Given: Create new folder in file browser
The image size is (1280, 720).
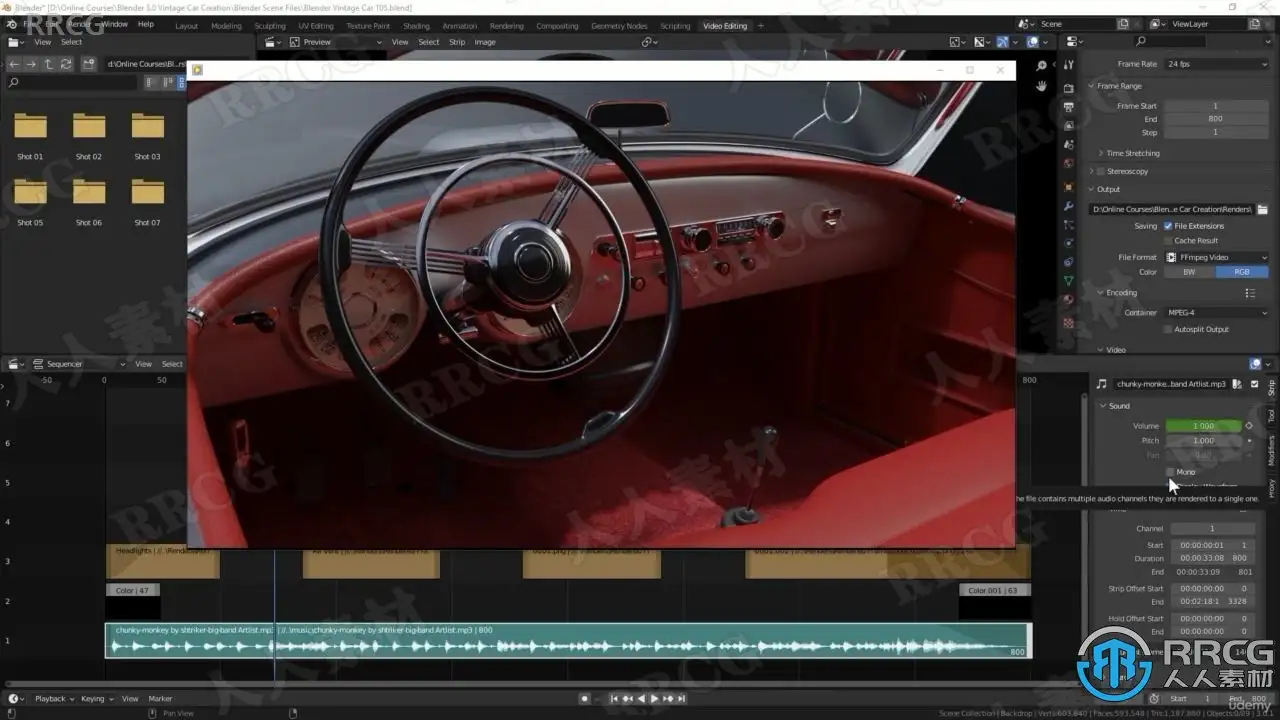Looking at the screenshot, I should pos(89,64).
